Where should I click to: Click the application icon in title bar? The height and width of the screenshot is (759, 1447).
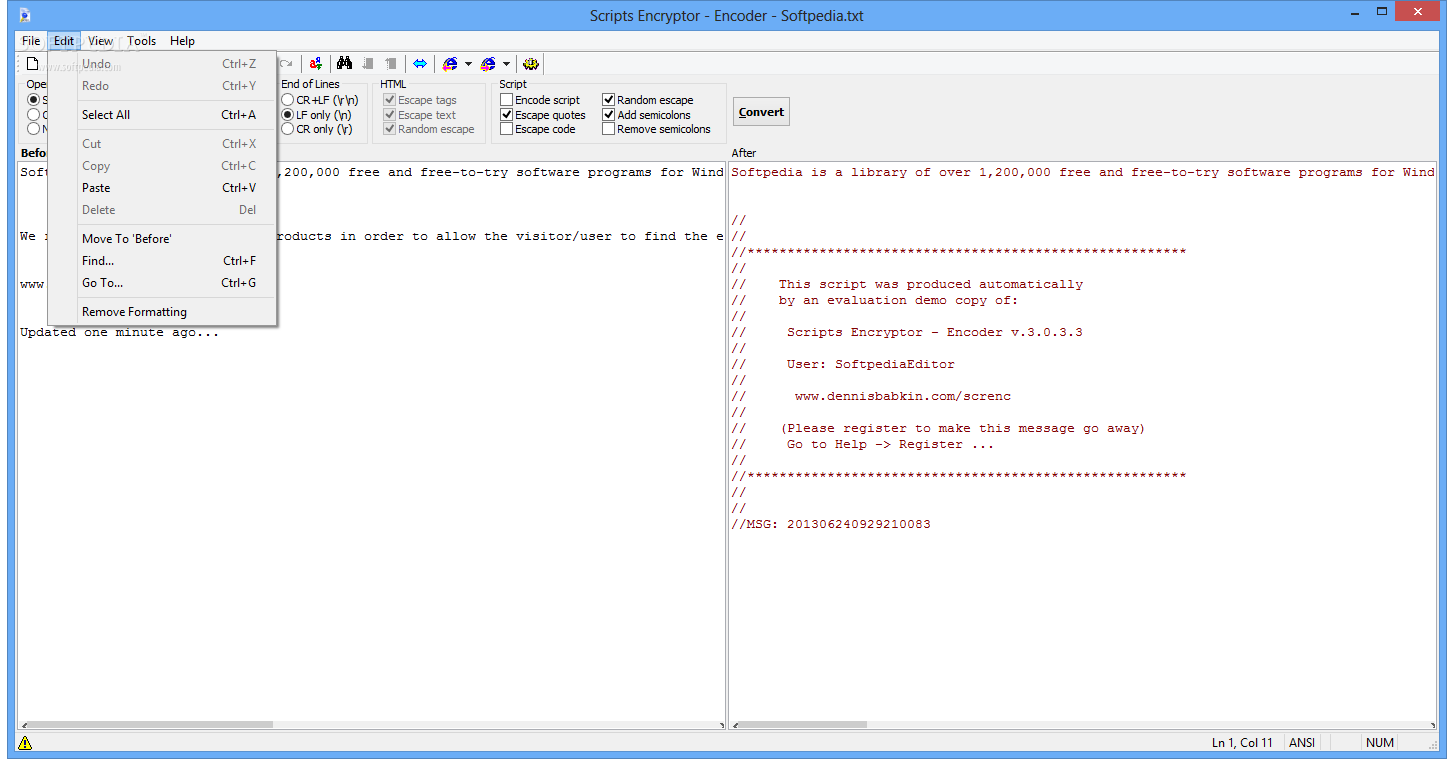24,15
